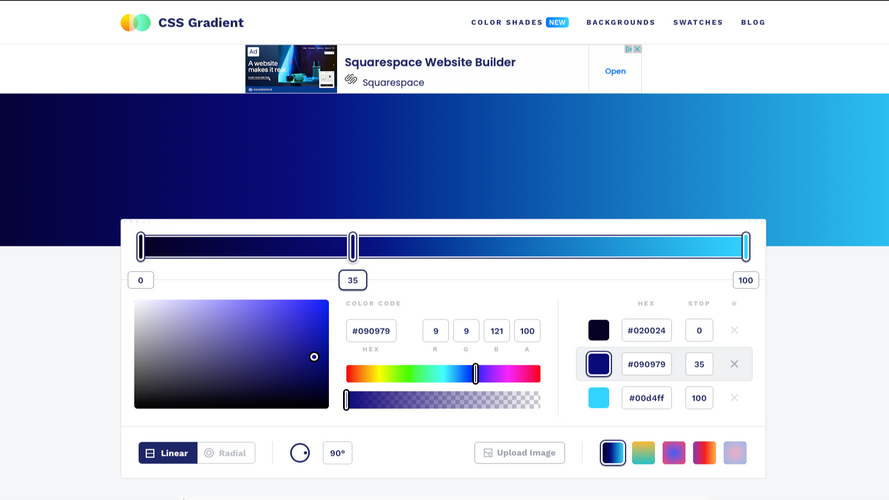
Task: Select the #090979 color swatch
Action: coord(599,364)
